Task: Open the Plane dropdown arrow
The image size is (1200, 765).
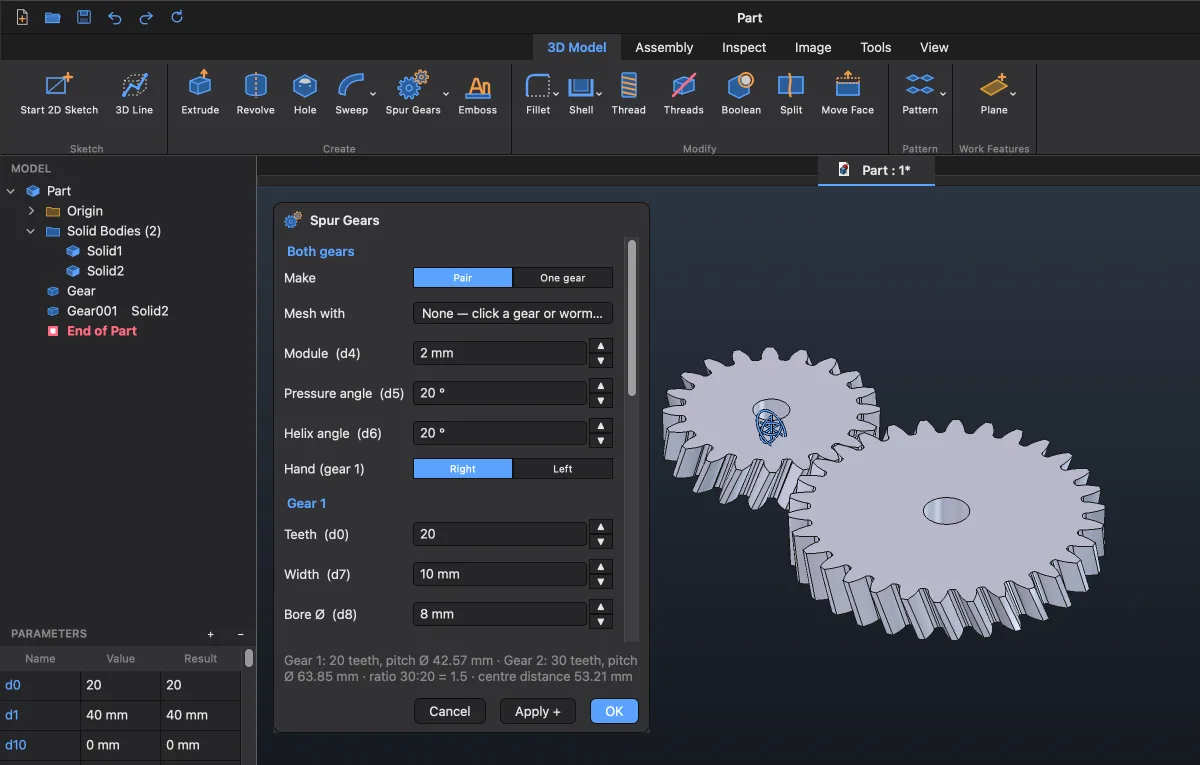Action: [1013, 94]
